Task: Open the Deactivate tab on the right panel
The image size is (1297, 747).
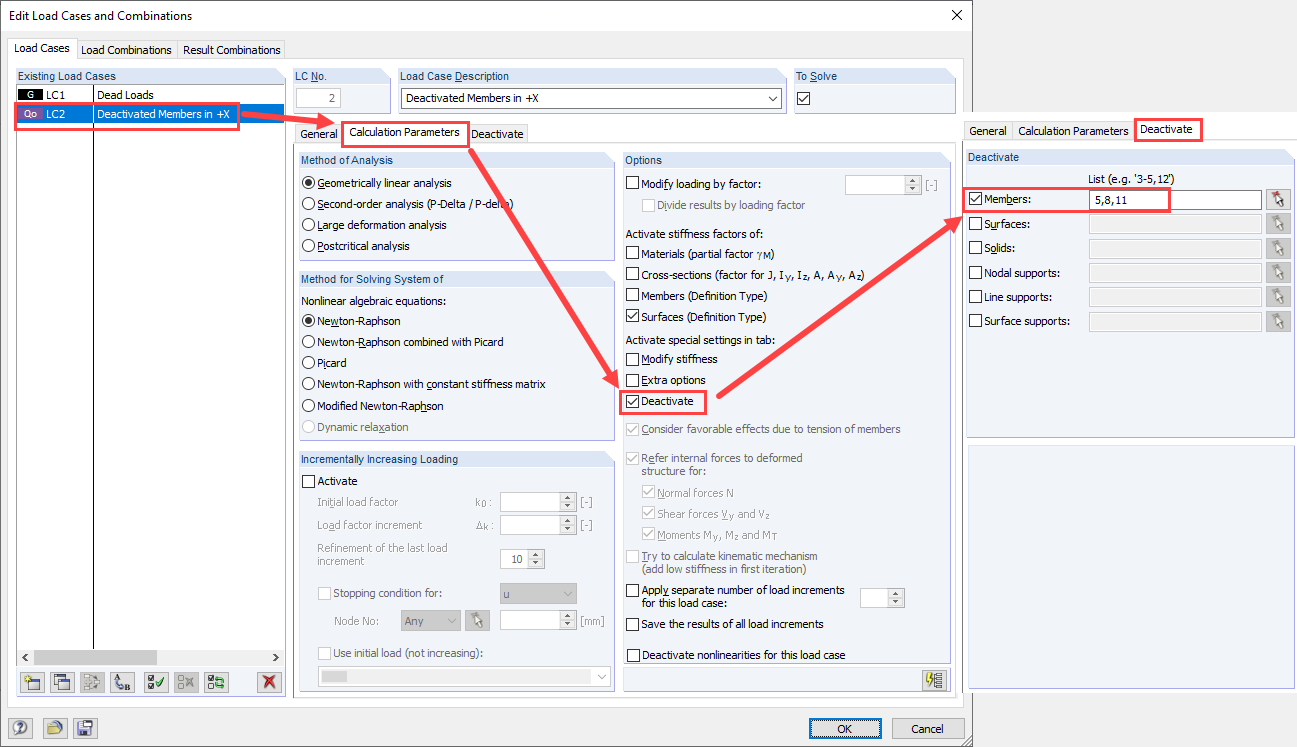Action: (1167, 130)
